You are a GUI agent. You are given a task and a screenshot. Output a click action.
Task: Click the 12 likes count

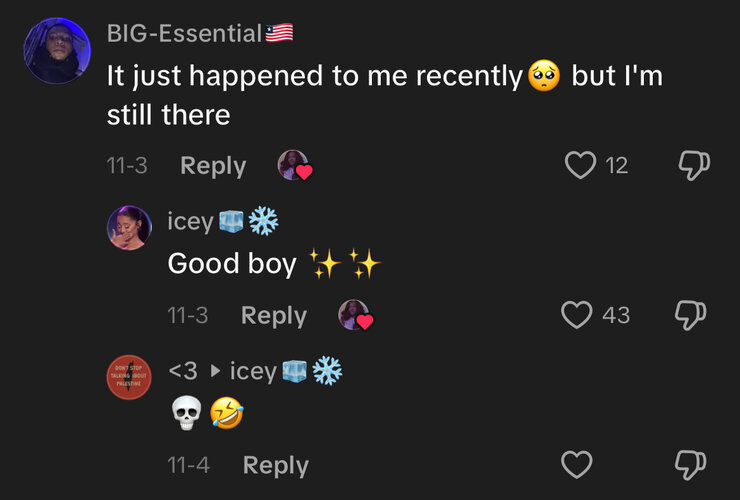point(617,166)
